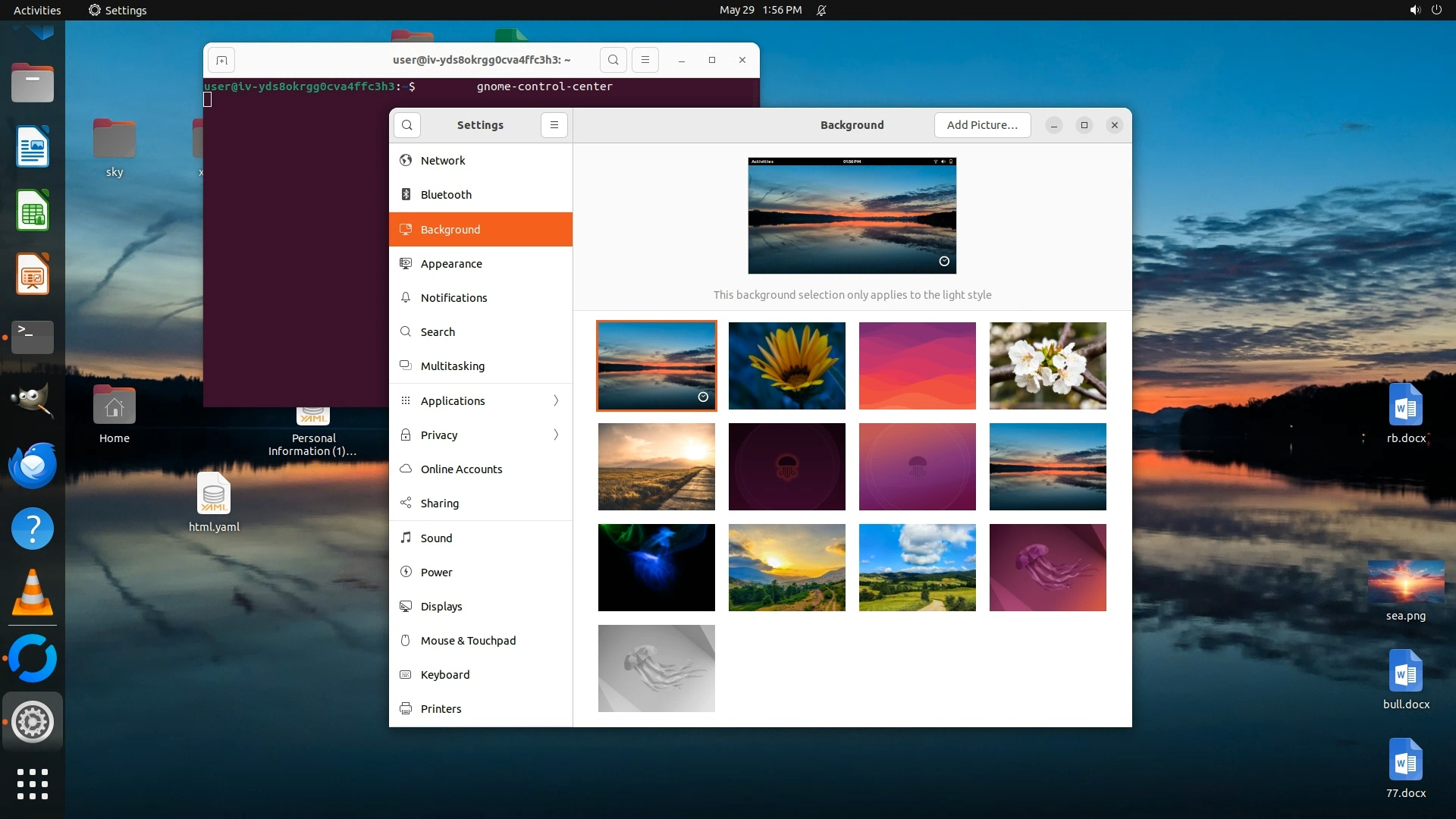Choose the white blossom wallpaper
Viewport: 1456px width, 819px height.
coord(1047,366)
